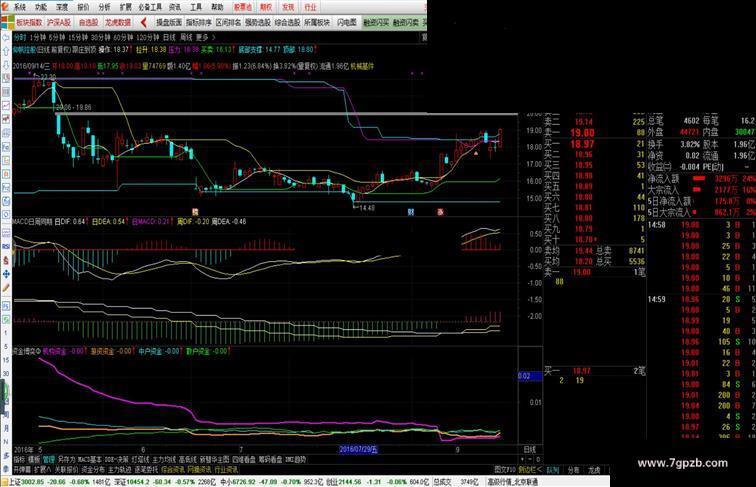Click the green 融资闪买 button

click(376, 22)
